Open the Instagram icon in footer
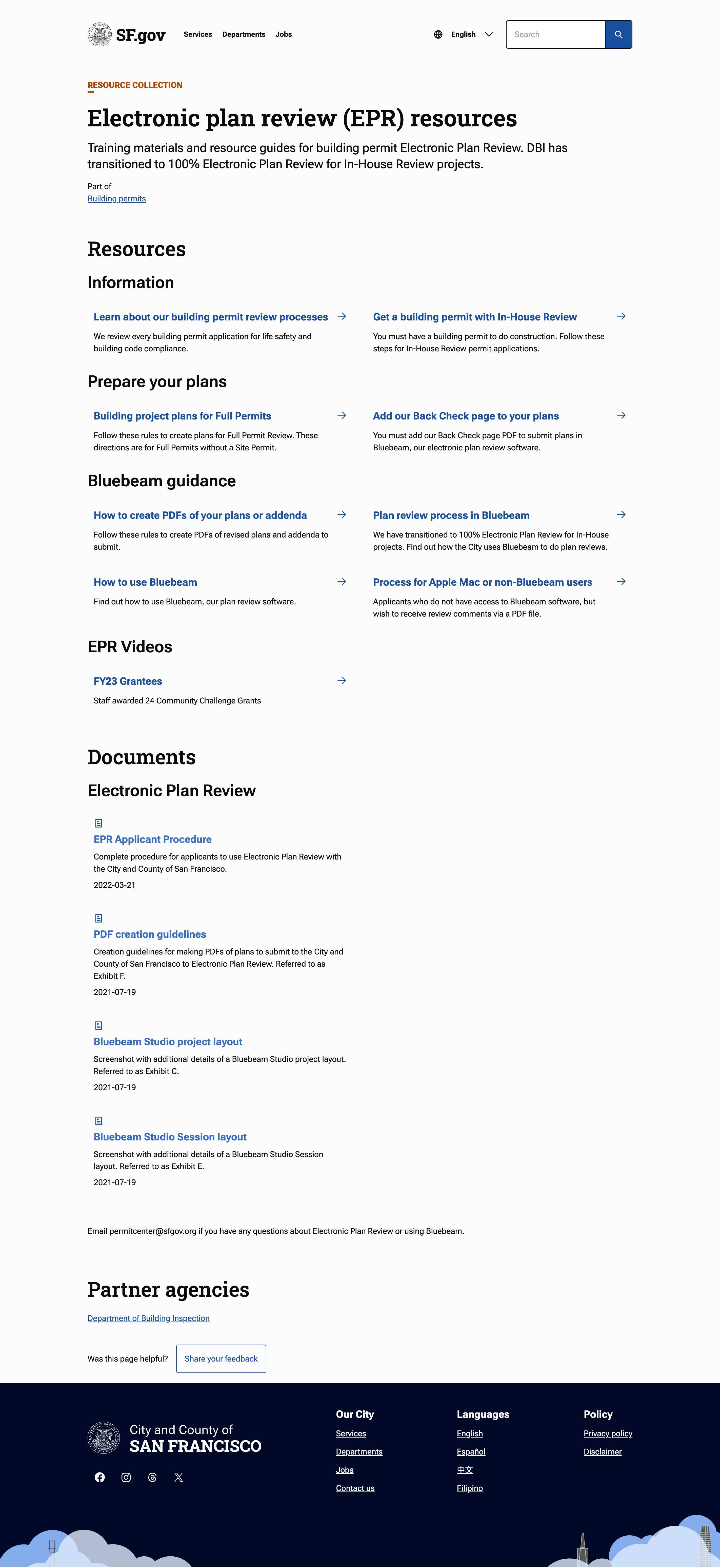Screen dimensions: 720x1568 (x=126, y=1477)
